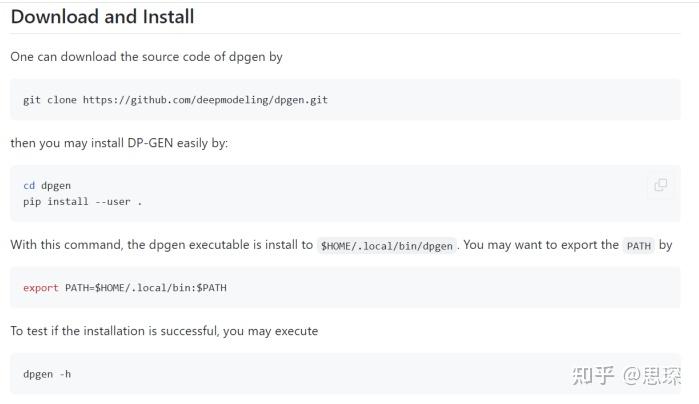Click the blue cd keyword
Viewport: 699px width, 404px height.
29,186
